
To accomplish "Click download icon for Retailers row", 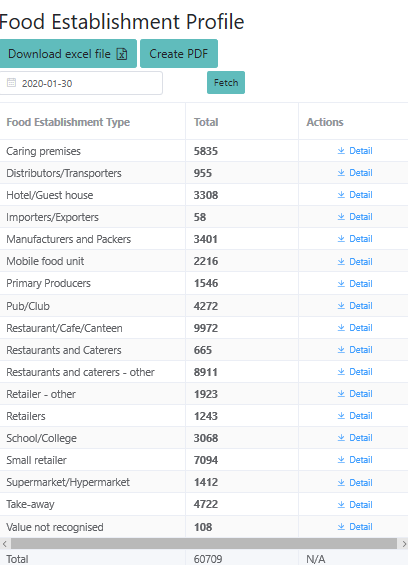I will [341, 416].
